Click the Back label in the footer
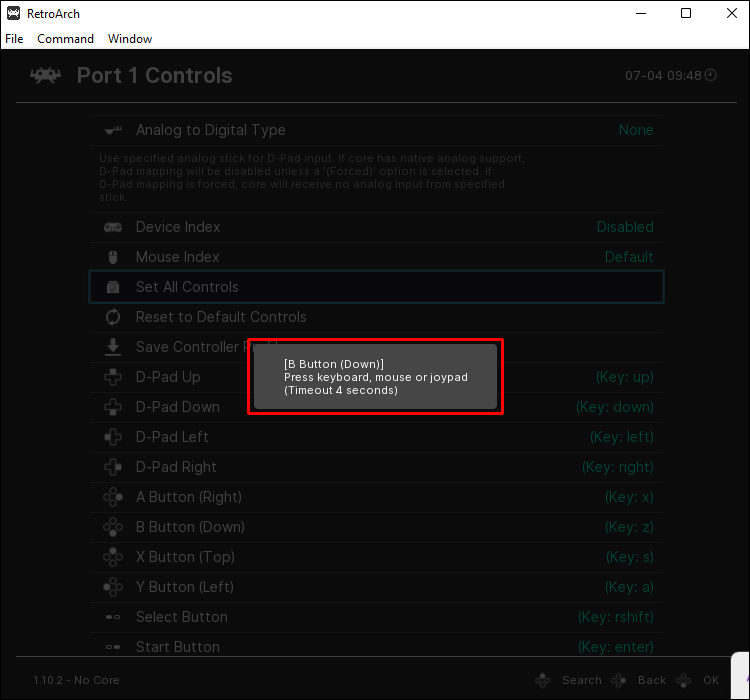Screen dimensions: 750x700 click(x=651, y=680)
